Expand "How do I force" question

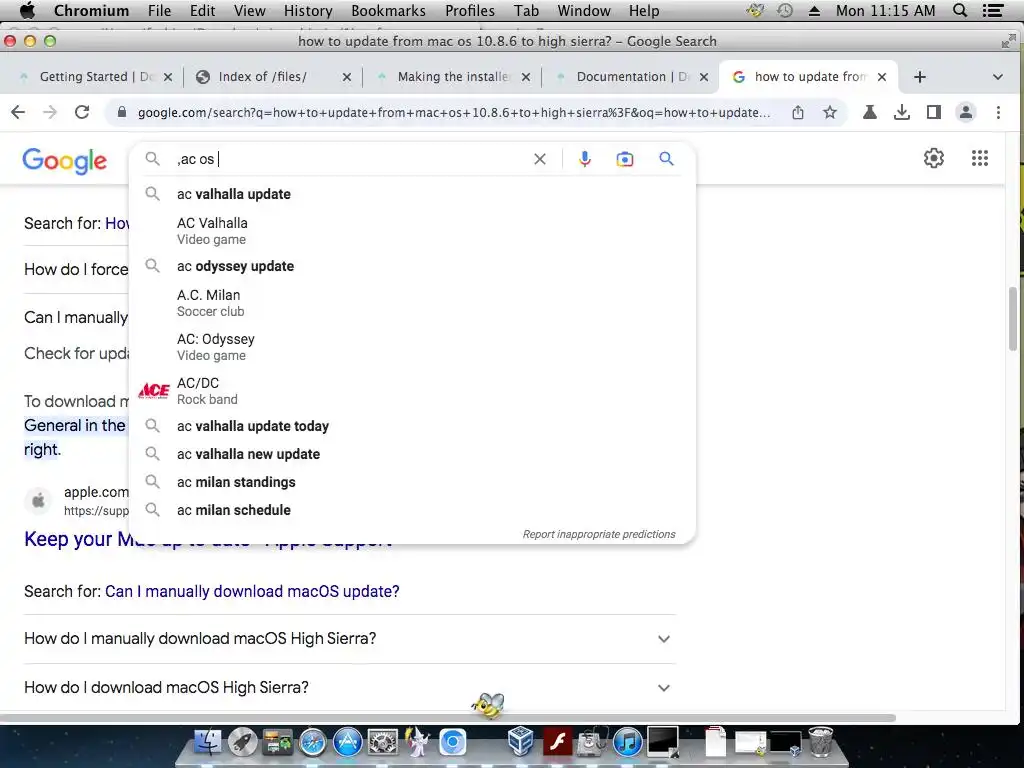(76, 270)
